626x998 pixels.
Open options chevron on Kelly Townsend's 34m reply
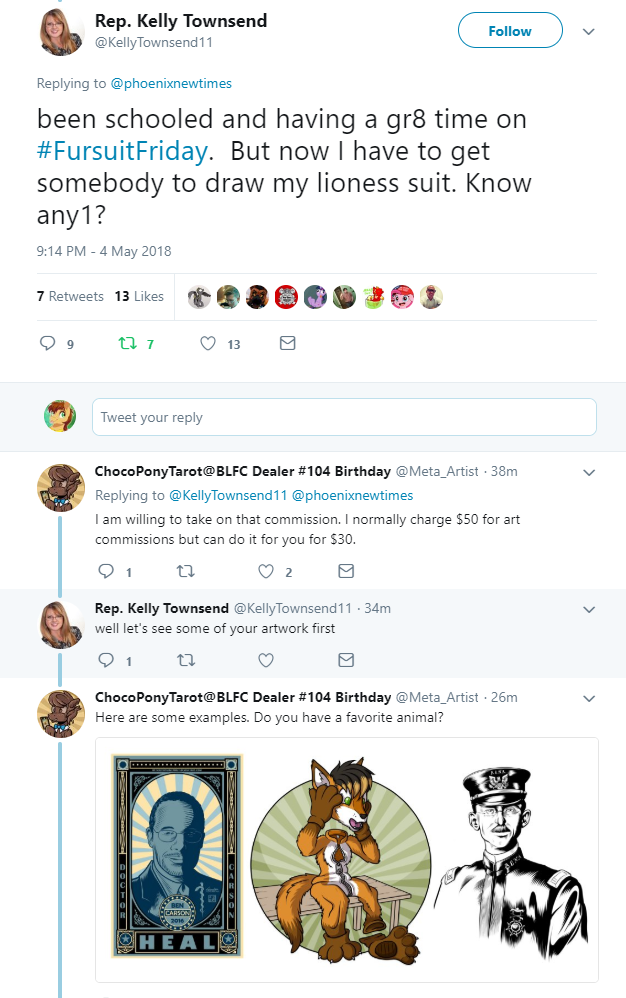pyautogui.click(x=588, y=609)
